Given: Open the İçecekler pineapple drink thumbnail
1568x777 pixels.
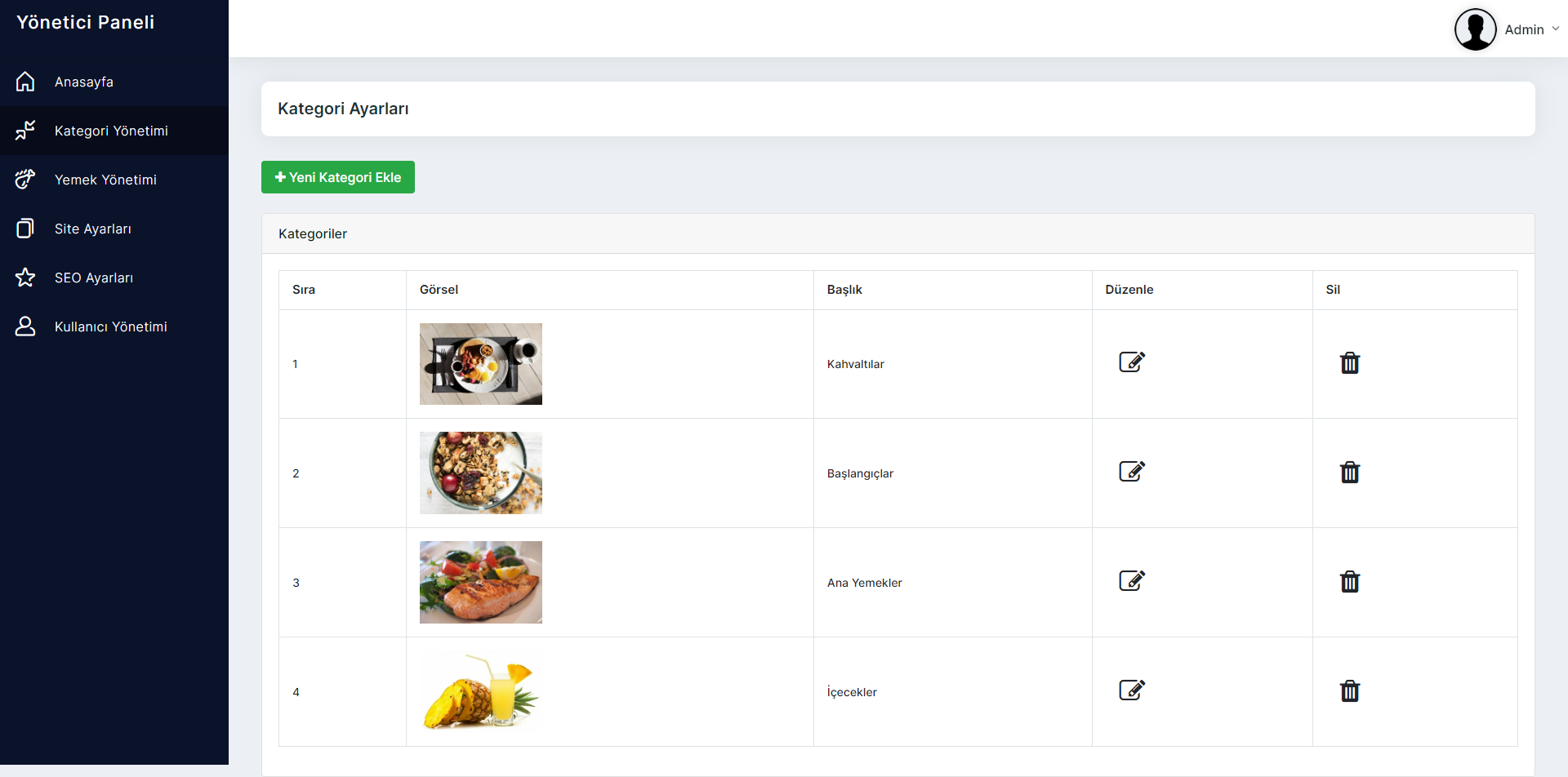Looking at the screenshot, I should click(x=481, y=691).
